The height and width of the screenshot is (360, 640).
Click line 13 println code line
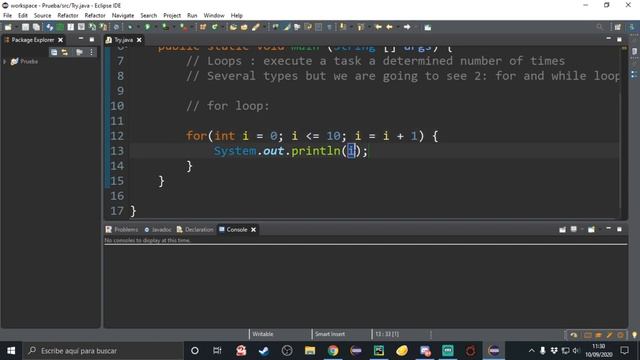291,151
